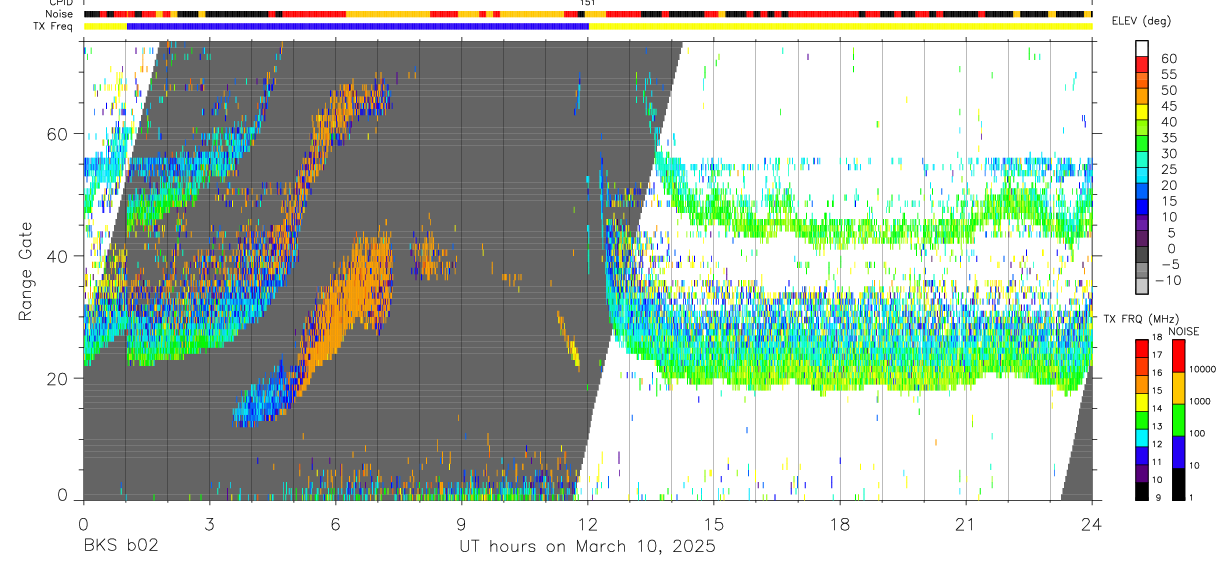The image size is (1228, 567).
Task: Click the '14' label on TX FRQ colorbar
Action: click(x=1157, y=408)
